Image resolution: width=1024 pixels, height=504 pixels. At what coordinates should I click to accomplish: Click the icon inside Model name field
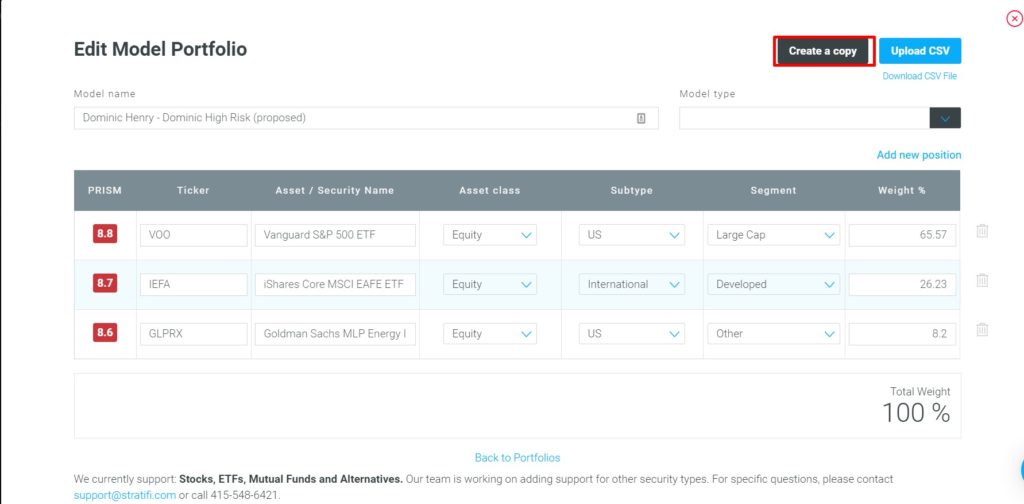[x=641, y=118]
